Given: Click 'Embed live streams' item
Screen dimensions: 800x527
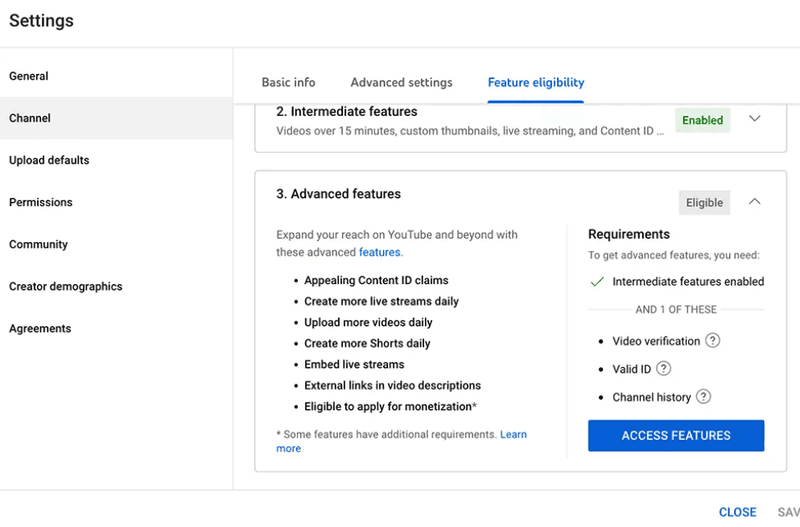Looking at the screenshot, I should pos(354,364).
